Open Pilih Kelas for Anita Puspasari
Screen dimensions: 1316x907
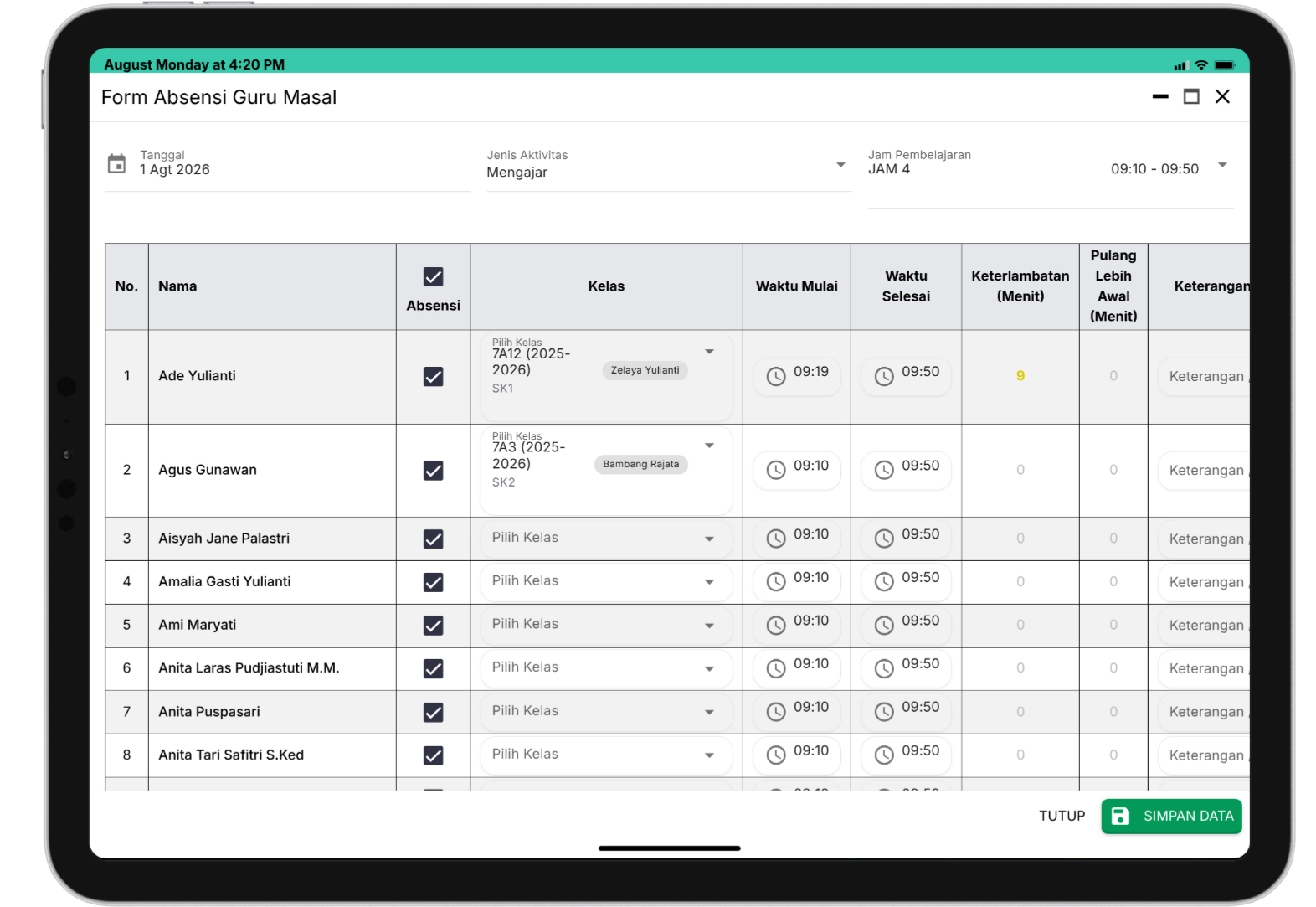tap(606, 712)
